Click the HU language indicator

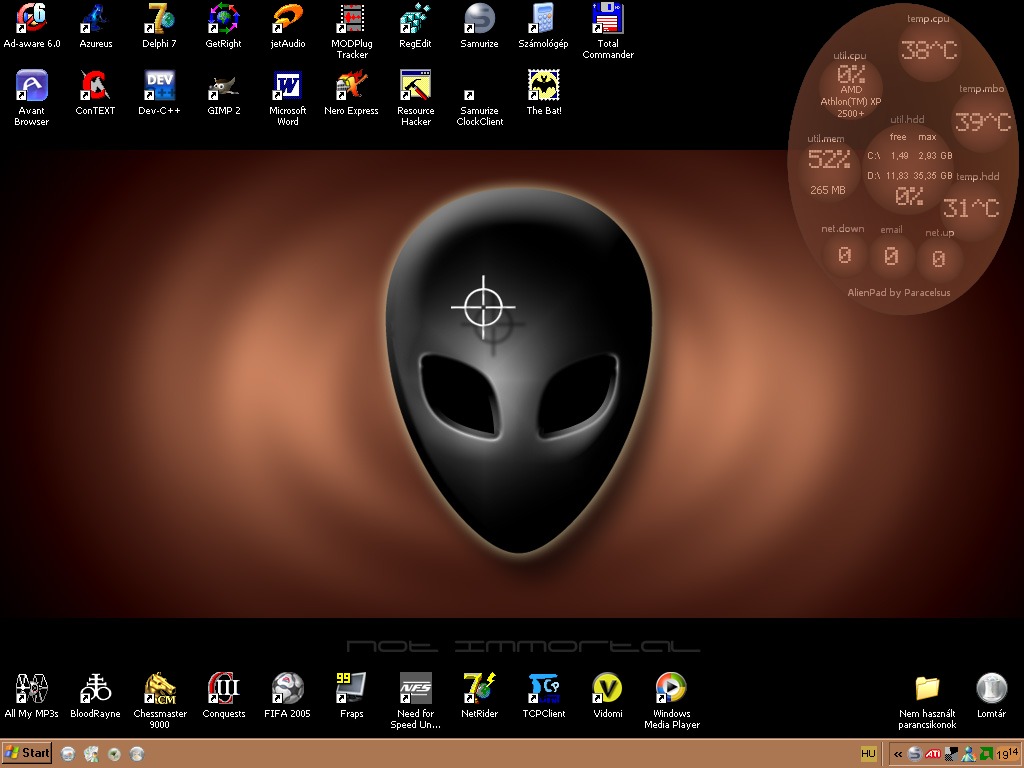(x=869, y=754)
